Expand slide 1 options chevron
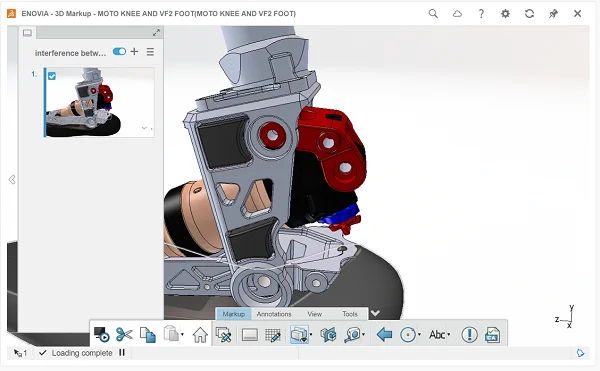Screen dimensions: 600x371 click(x=144, y=128)
